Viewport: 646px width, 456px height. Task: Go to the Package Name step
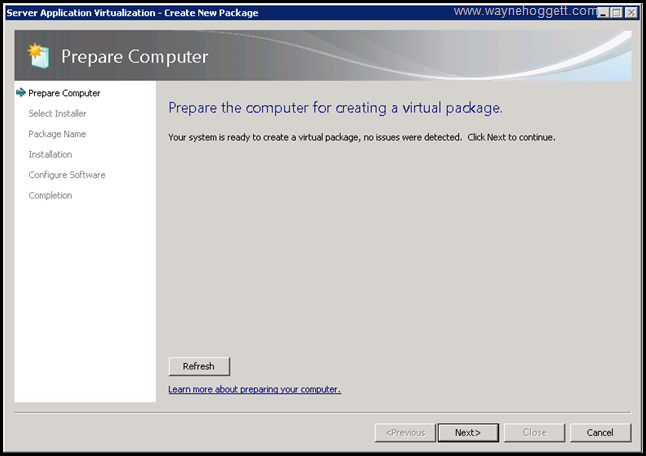tap(57, 134)
